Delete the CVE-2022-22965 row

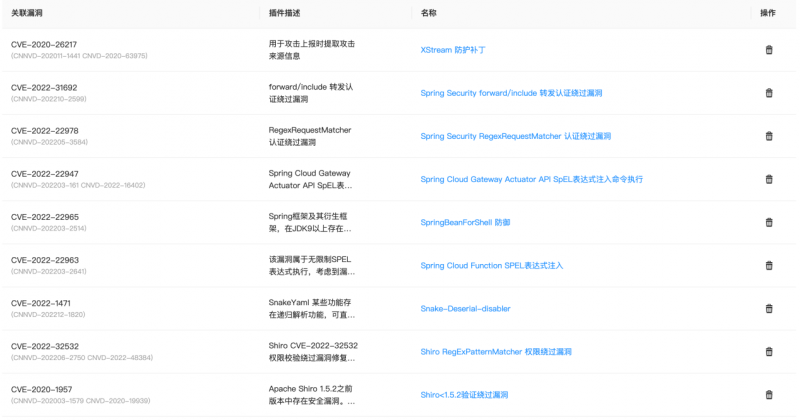[x=769, y=223]
